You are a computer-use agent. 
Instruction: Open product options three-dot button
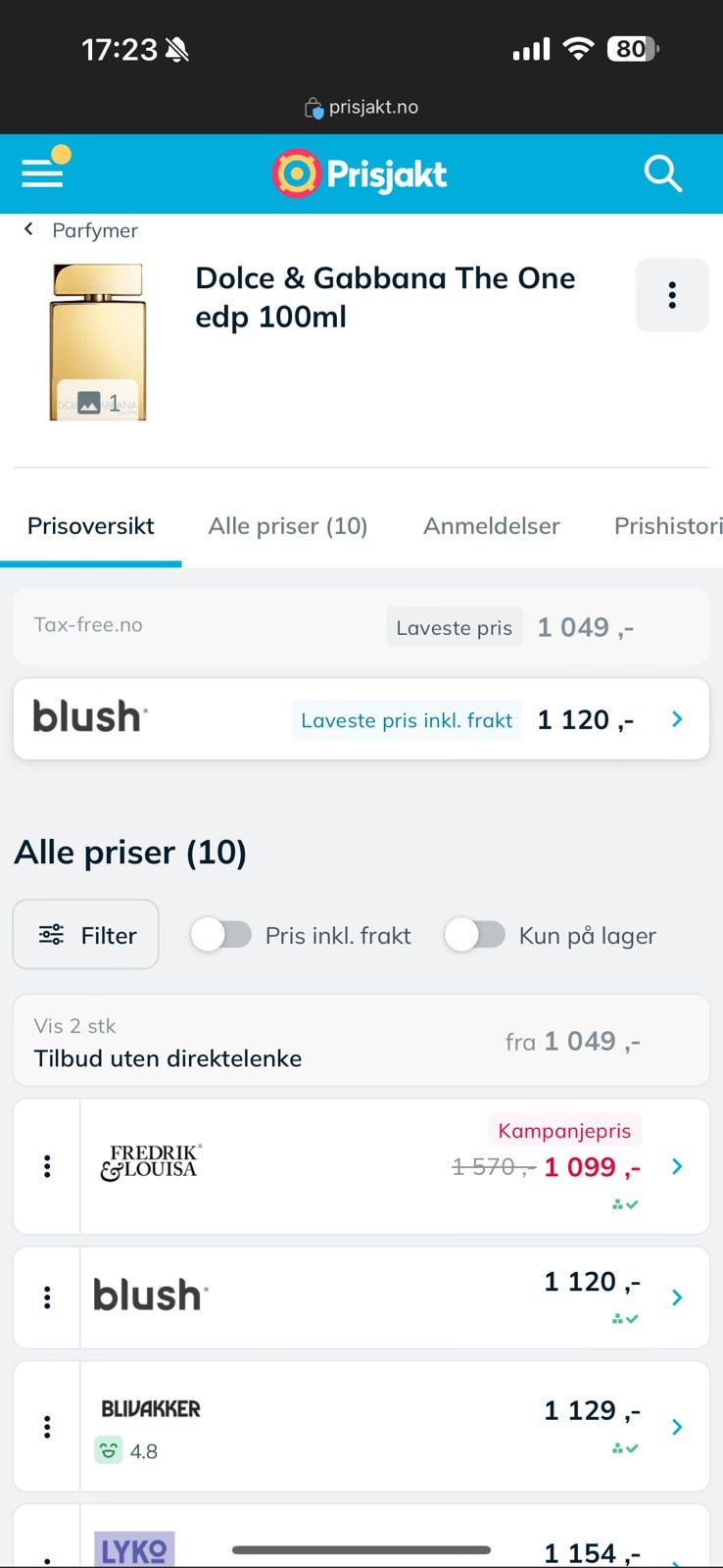pos(672,295)
